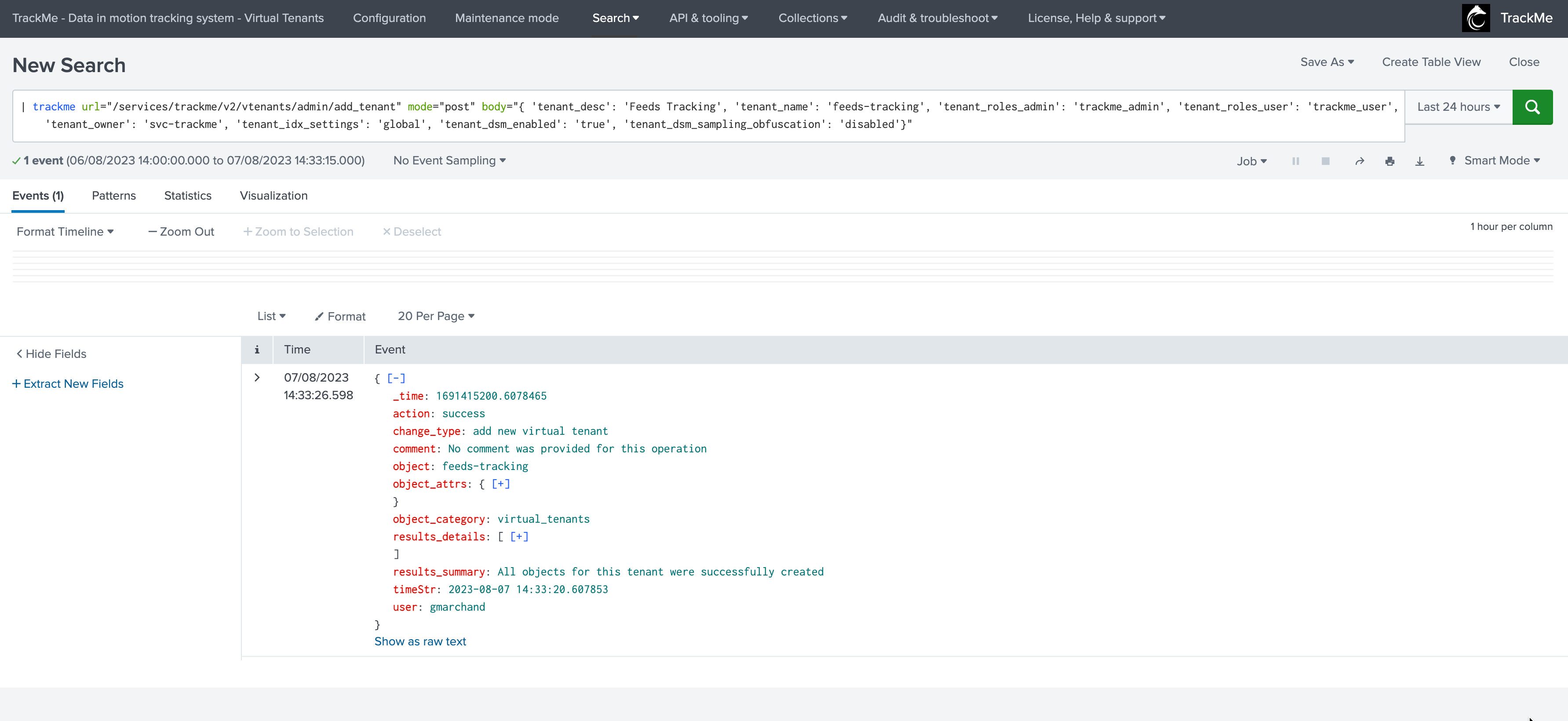Click the empty event timeline area
The image size is (1568, 721).
click(783, 266)
